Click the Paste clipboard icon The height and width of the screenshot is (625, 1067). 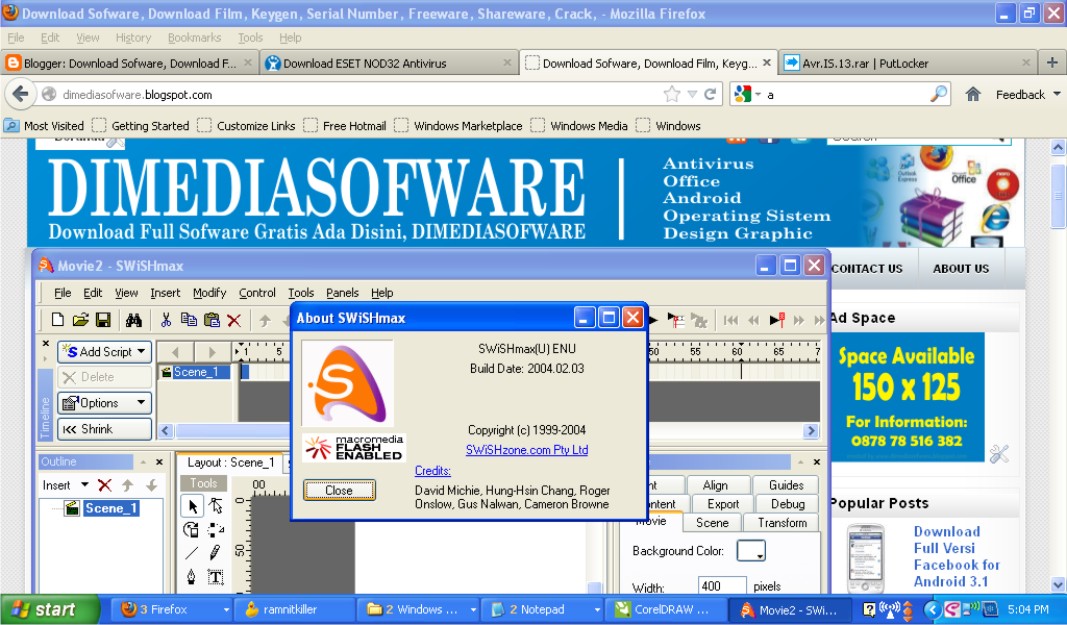(x=212, y=319)
